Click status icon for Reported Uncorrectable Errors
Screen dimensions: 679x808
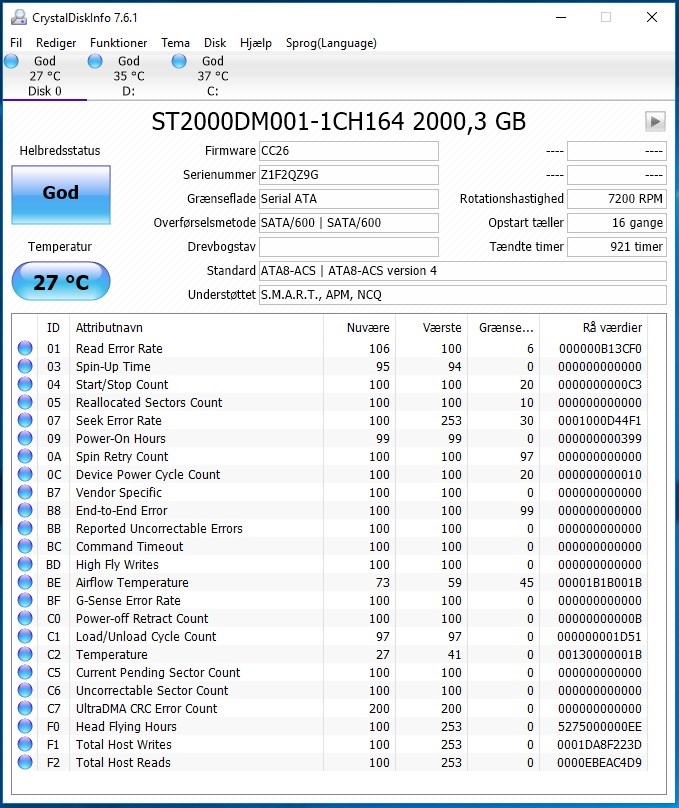tap(25, 529)
